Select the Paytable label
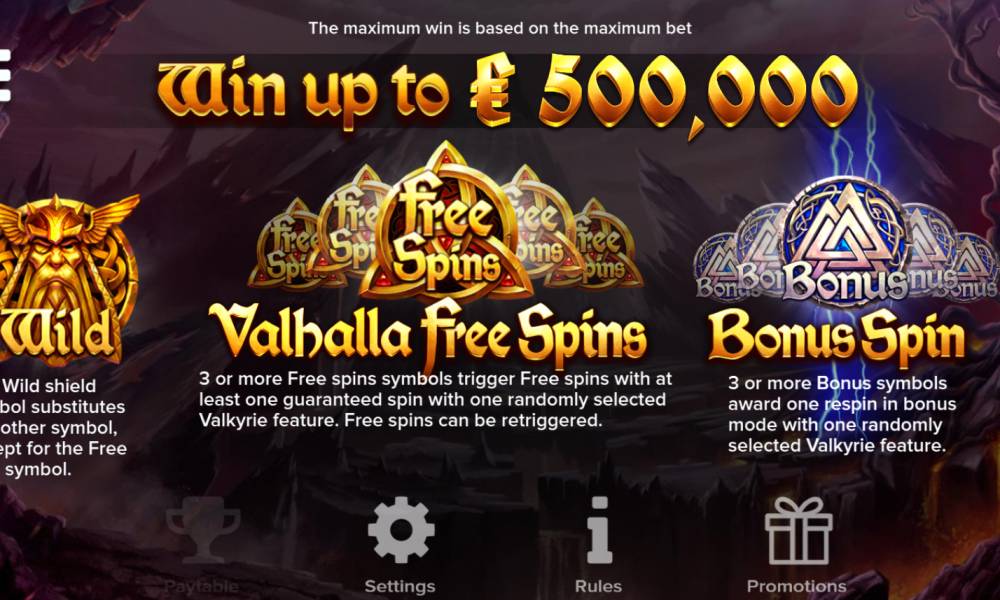1000x600 pixels. point(202,586)
